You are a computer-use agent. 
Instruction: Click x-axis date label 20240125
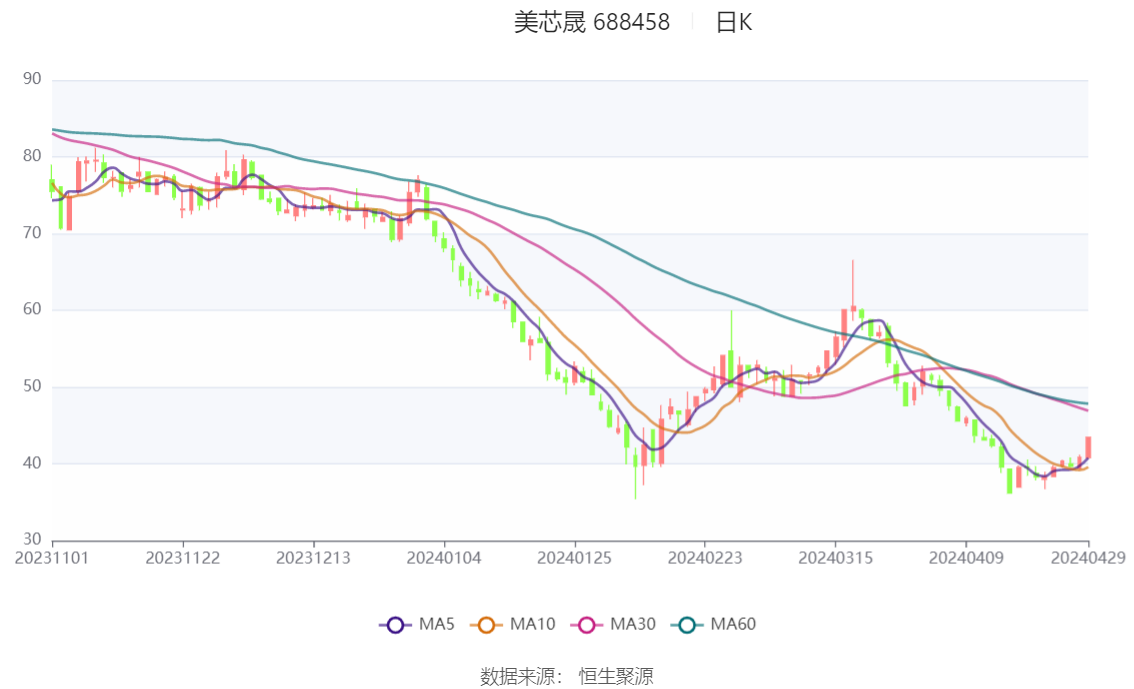click(x=574, y=558)
